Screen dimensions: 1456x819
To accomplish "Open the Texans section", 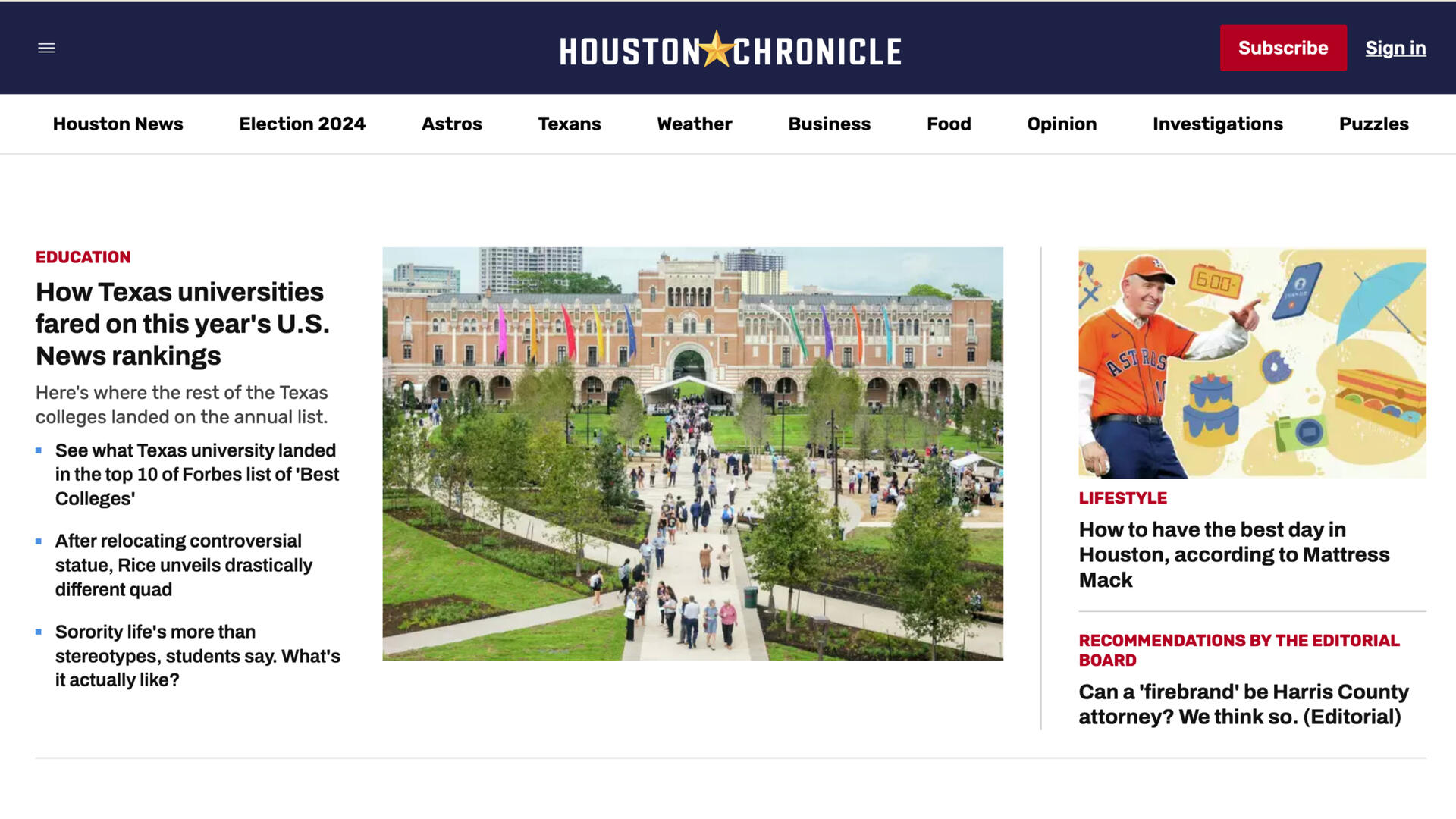I will coord(569,124).
